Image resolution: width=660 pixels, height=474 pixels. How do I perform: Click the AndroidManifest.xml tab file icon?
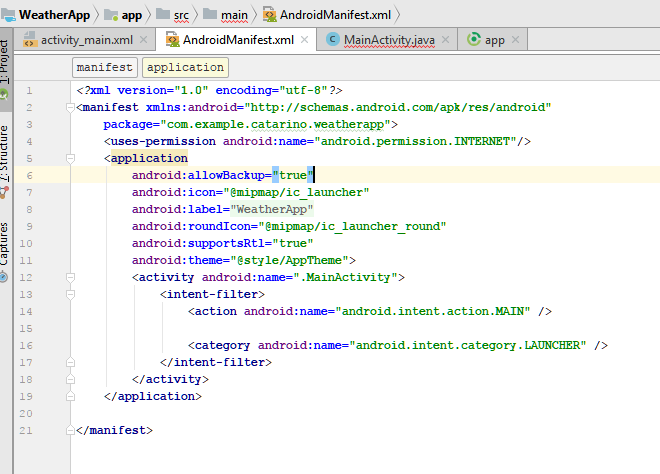172,39
